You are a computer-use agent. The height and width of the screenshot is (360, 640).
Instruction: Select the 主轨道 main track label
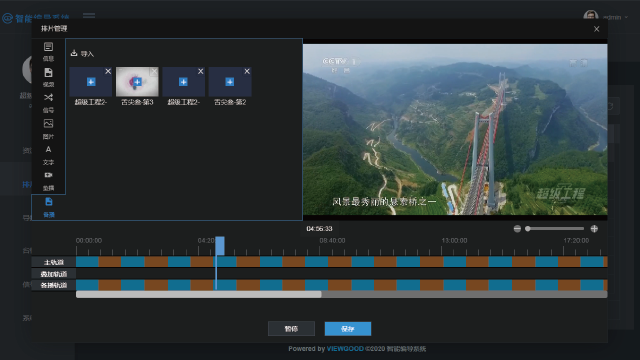tap(54, 262)
